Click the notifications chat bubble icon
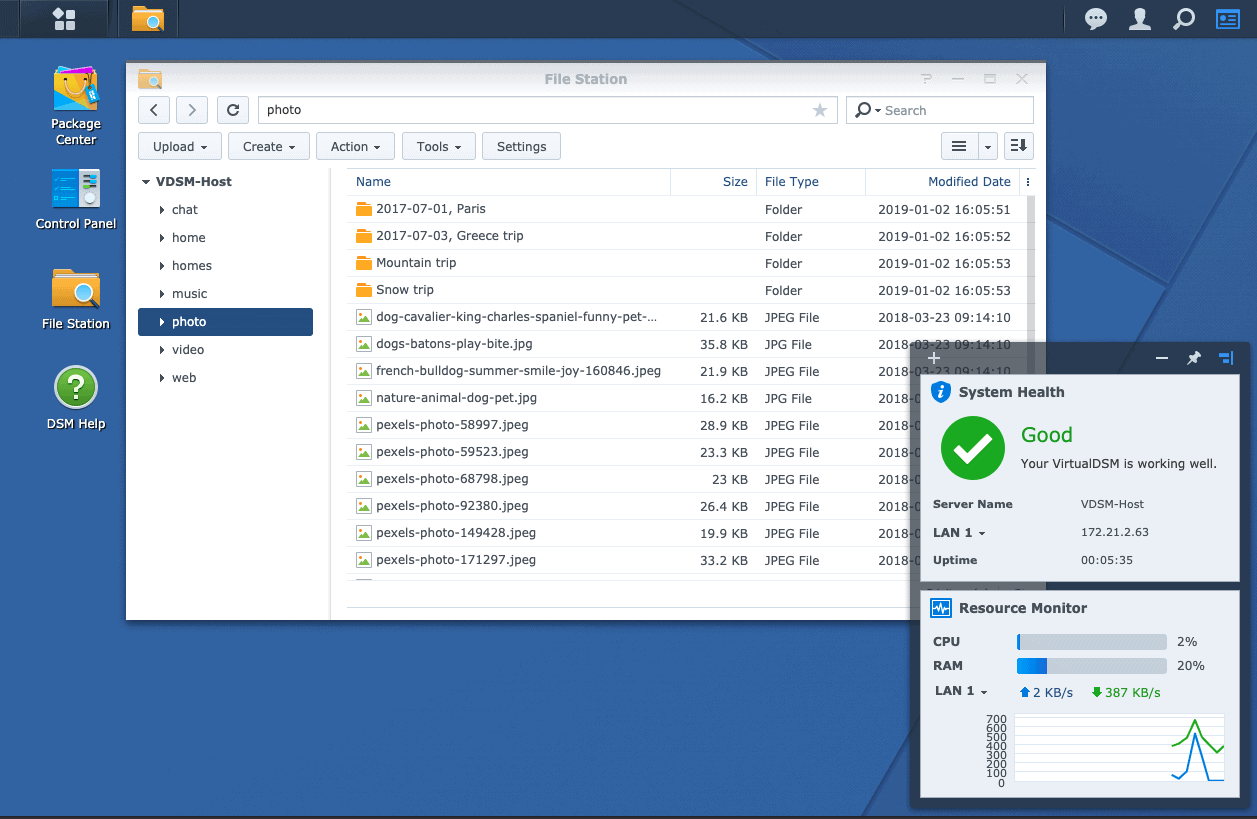This screenshot has height=819, width=1257. tap(1096, 19)
